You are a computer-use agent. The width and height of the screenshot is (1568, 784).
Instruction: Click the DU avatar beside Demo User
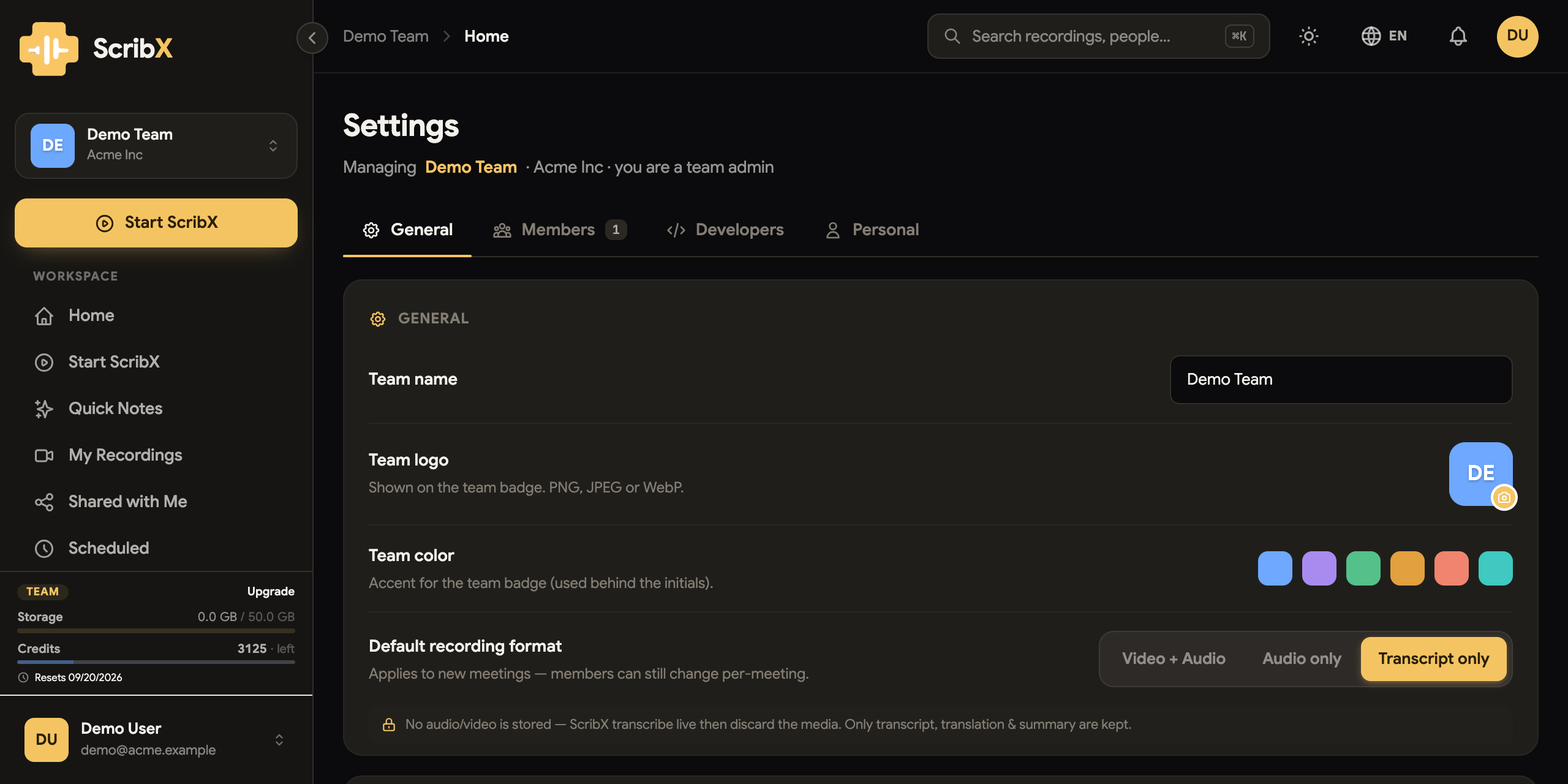pos(47,740)
